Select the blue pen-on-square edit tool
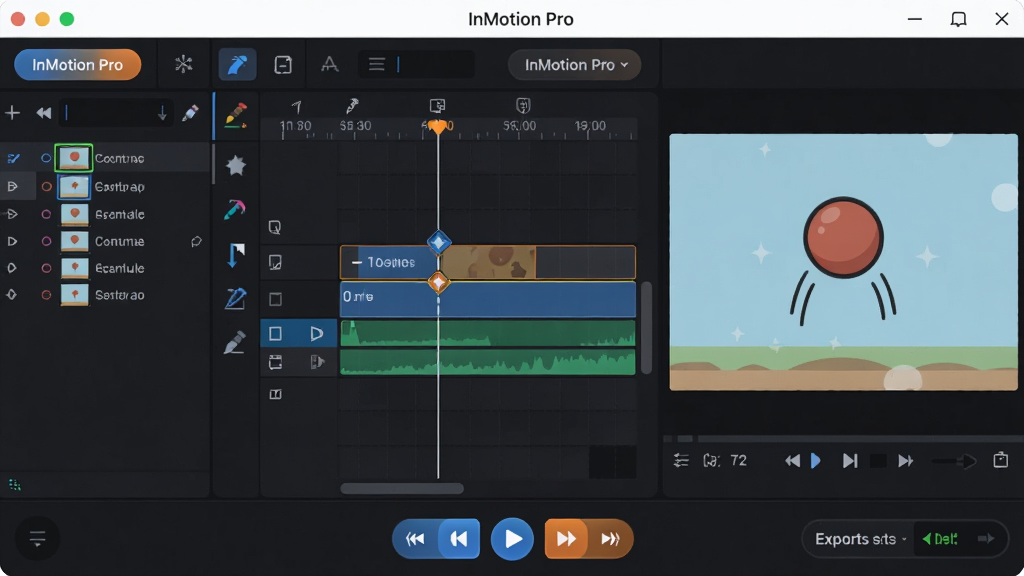The width and height of the screenshot is (1024, 576). (235, 298)
